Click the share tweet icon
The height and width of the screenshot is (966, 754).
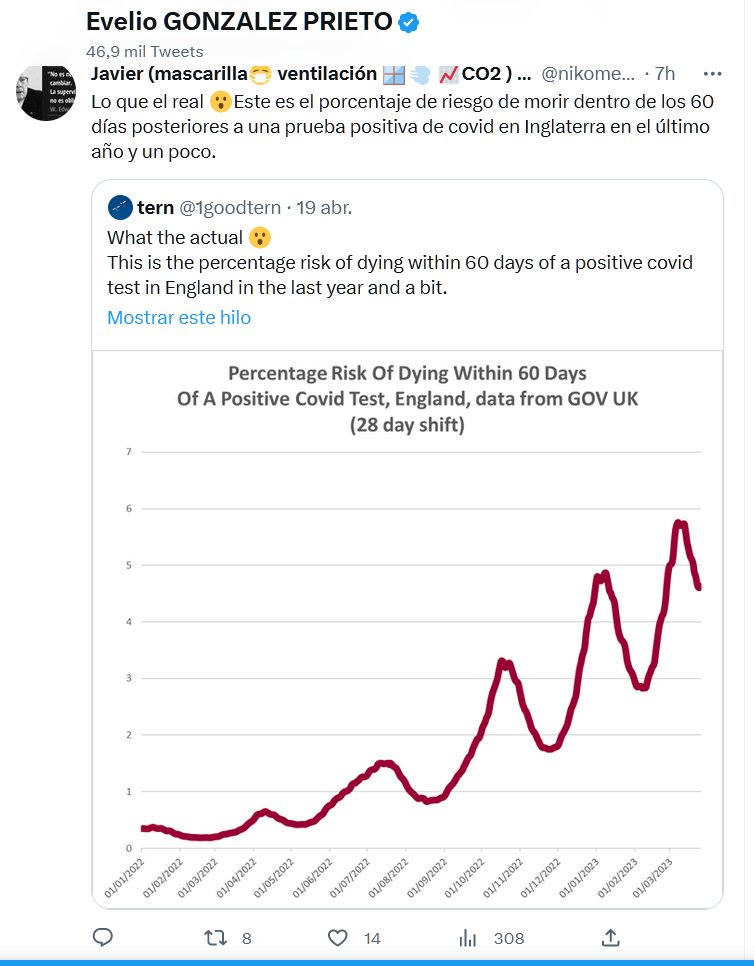(610, 937)
